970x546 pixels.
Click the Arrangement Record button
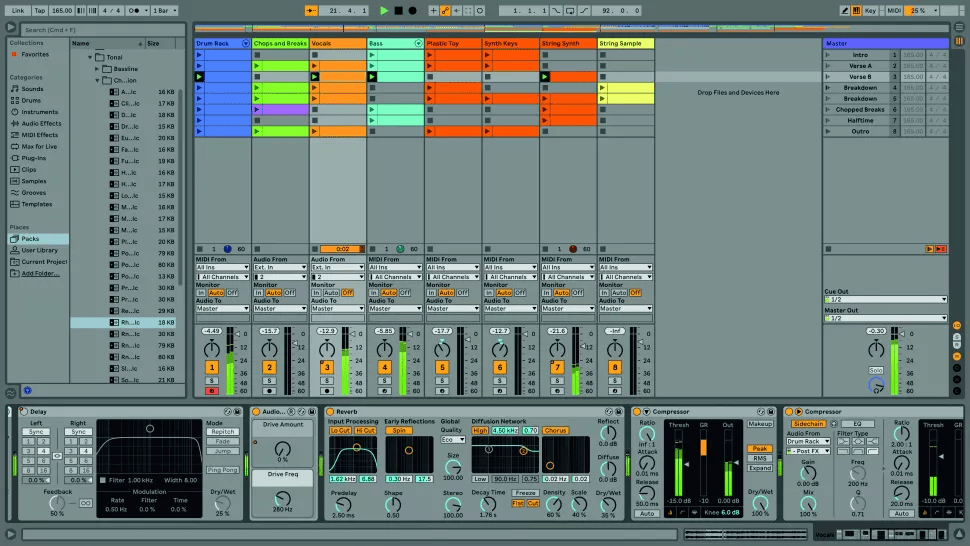point(412,10)
